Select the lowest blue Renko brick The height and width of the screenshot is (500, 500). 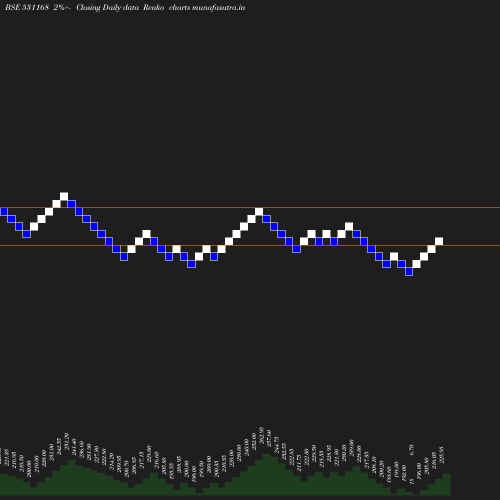click(409, 272)
